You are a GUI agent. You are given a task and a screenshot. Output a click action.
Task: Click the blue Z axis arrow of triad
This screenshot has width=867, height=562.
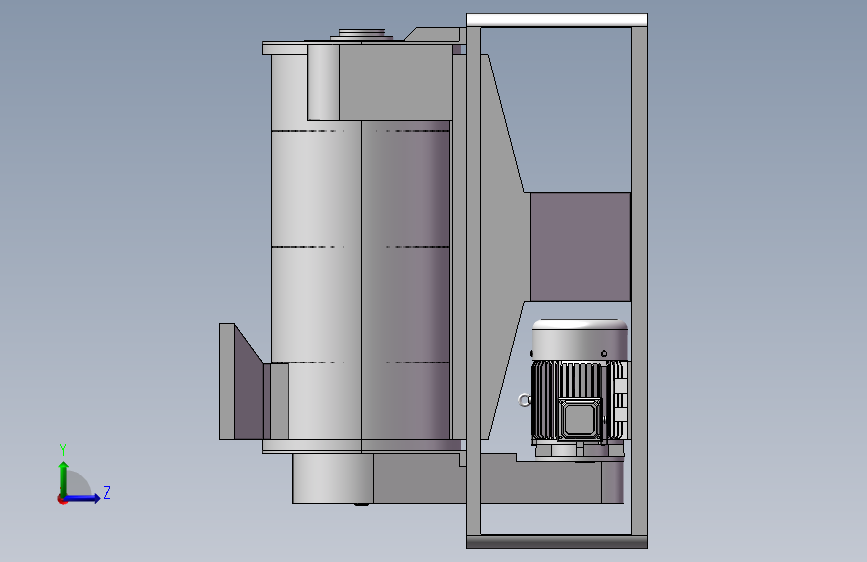83,498
